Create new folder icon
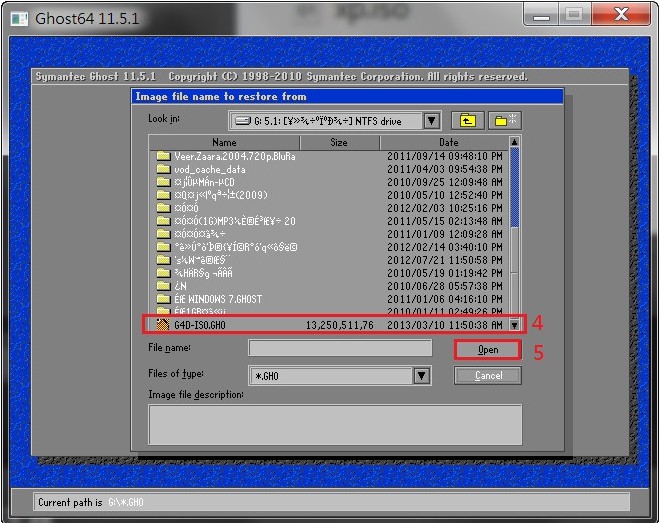The image size is (660, 523). [x=505, y=121]
